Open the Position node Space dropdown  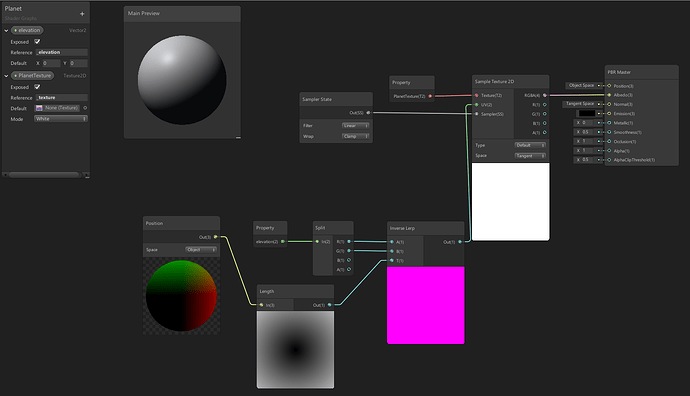tap(201, 249)
